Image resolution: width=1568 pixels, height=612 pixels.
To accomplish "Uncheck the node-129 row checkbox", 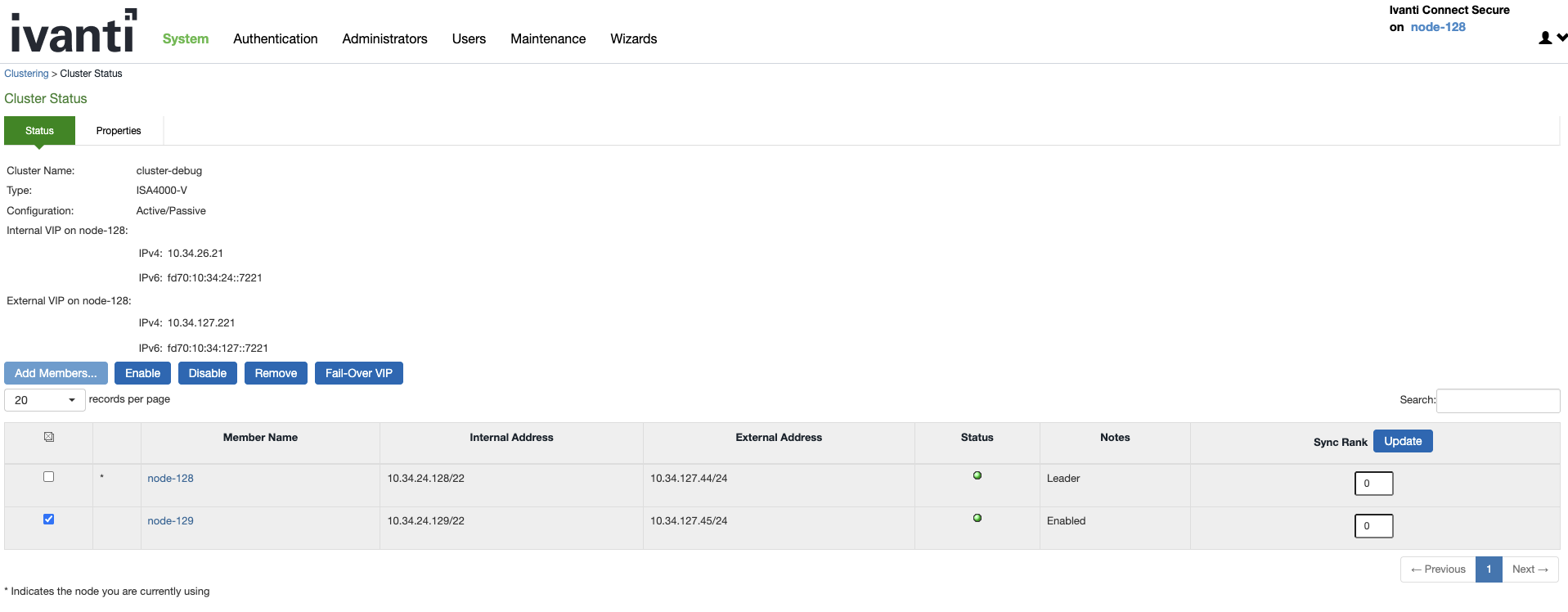I will coord(49,520).
